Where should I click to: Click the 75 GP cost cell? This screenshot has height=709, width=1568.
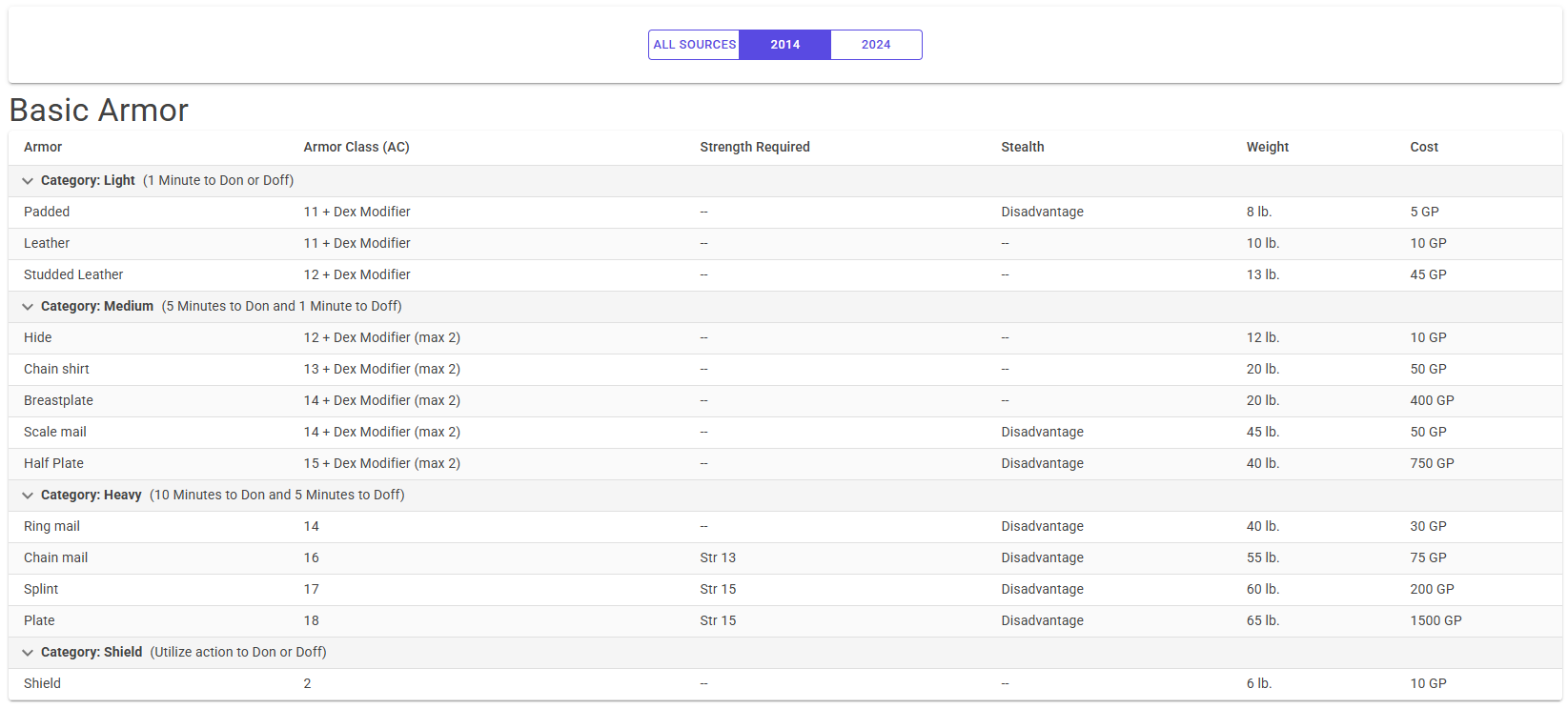coord(1428,557)
